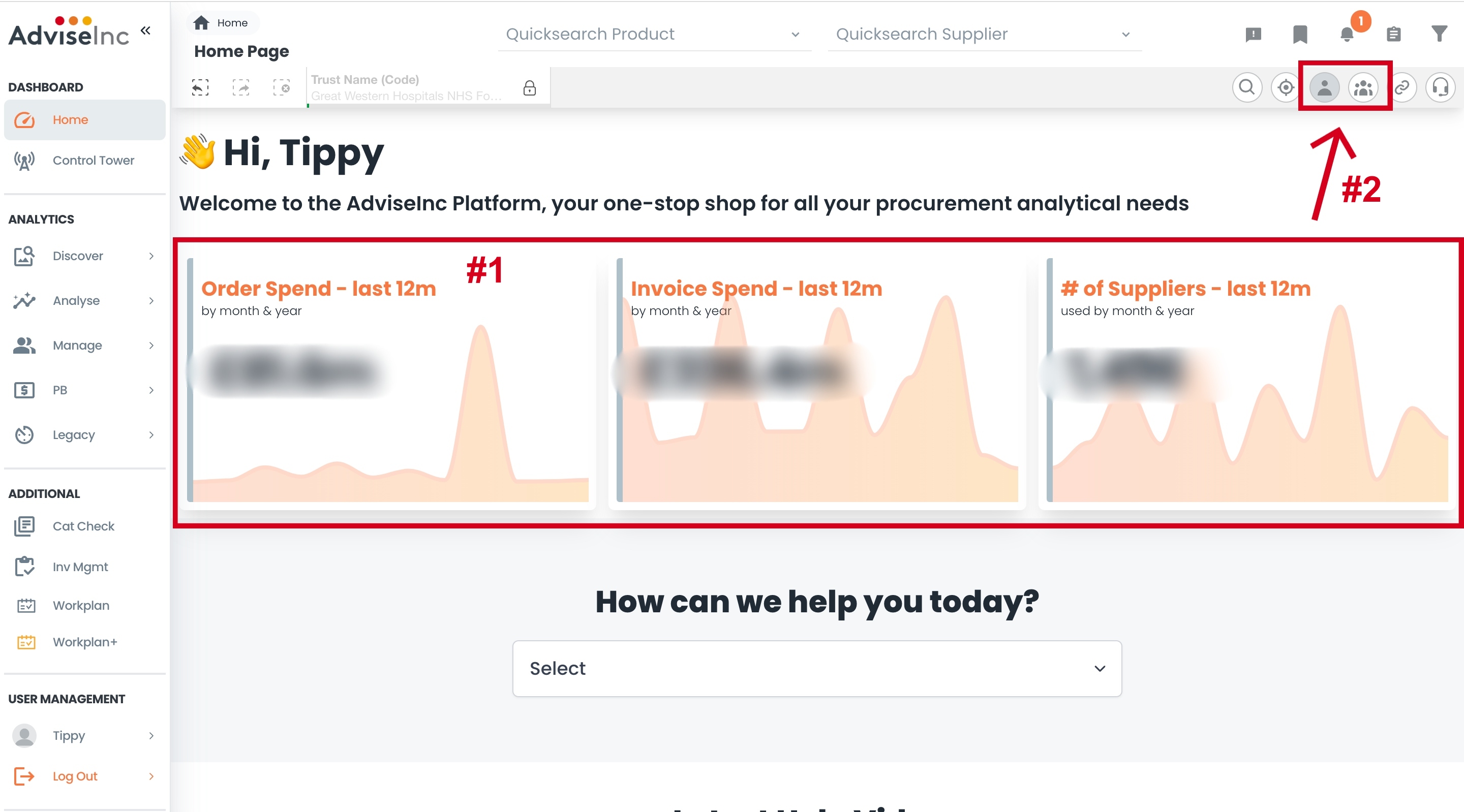Toggle the group users view icon
1464x812 pixels.
[1363, 87]
